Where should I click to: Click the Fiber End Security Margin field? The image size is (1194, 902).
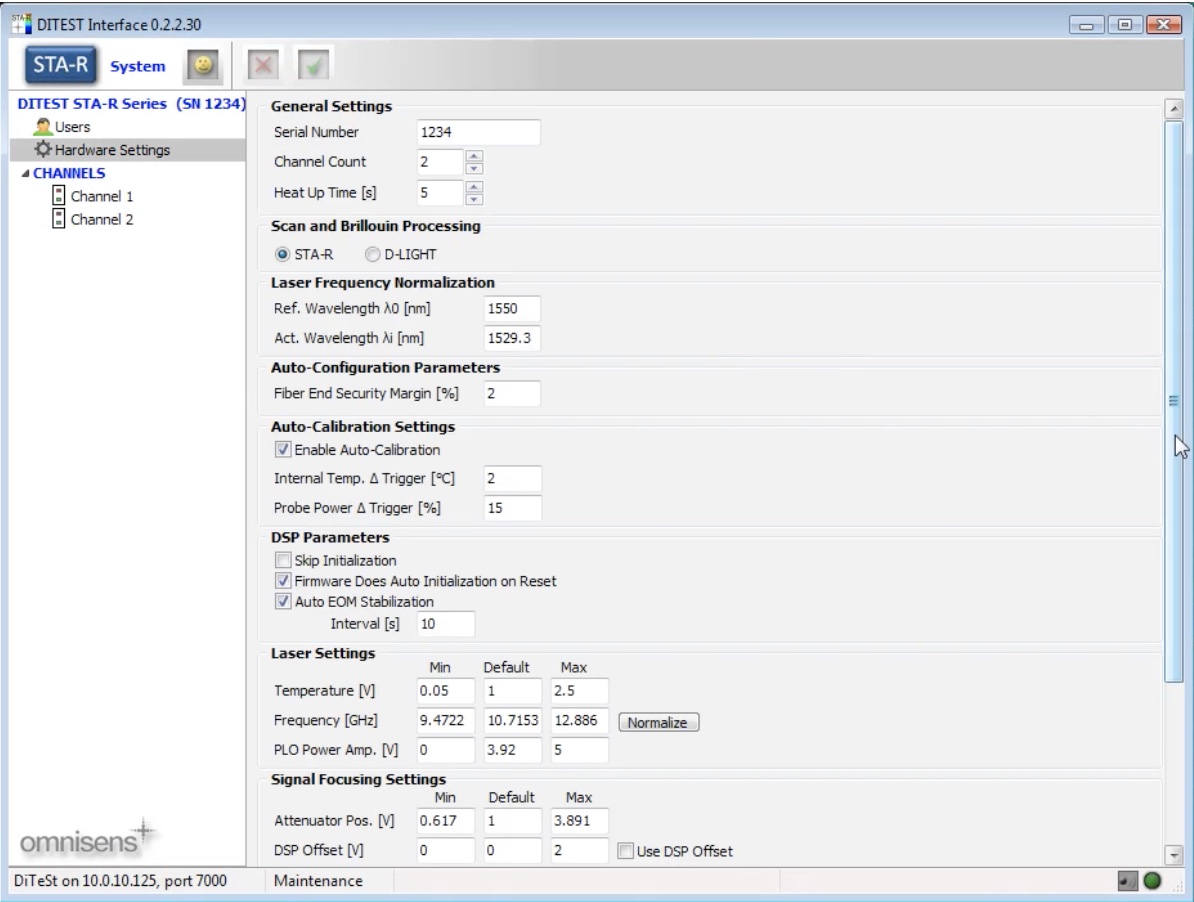[x=512, y=394]
